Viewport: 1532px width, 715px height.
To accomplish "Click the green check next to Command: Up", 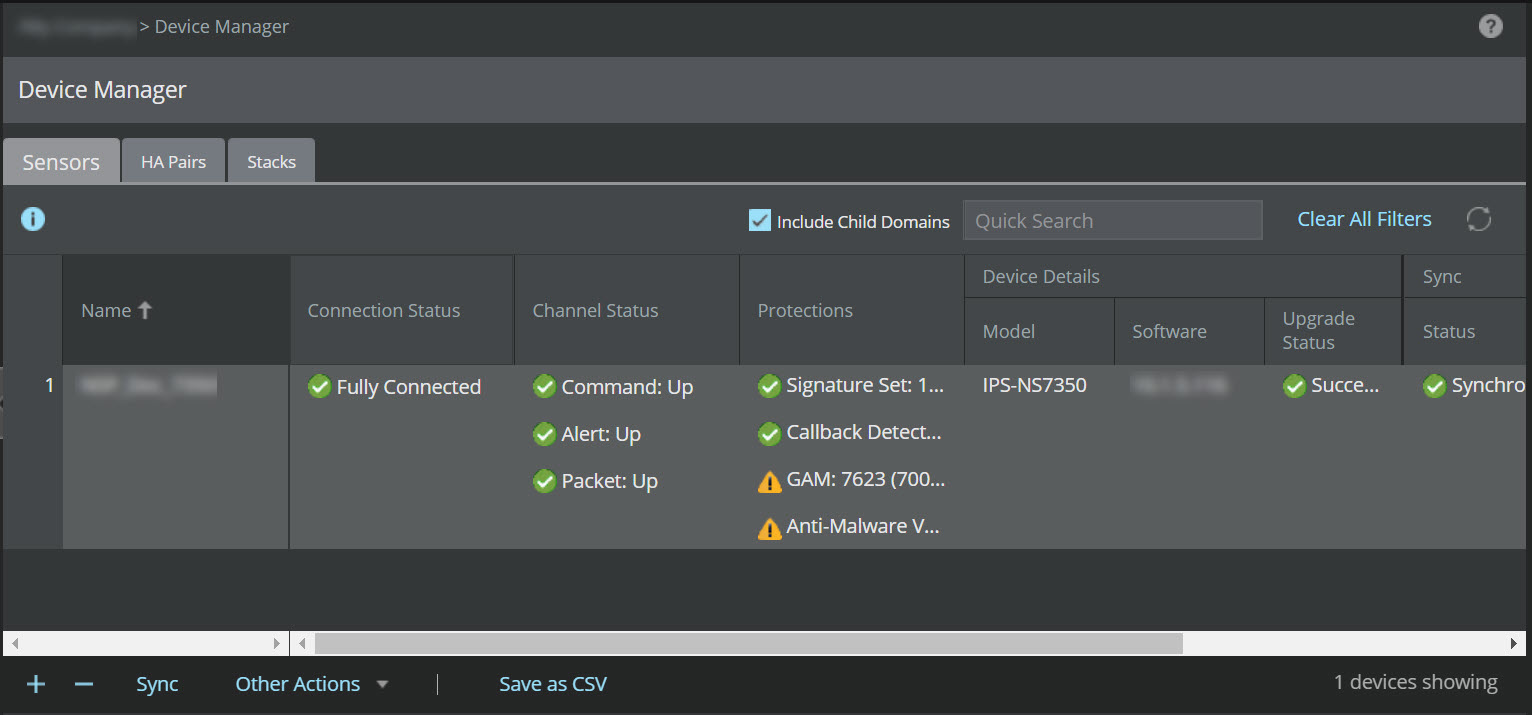I will (544, 386).
